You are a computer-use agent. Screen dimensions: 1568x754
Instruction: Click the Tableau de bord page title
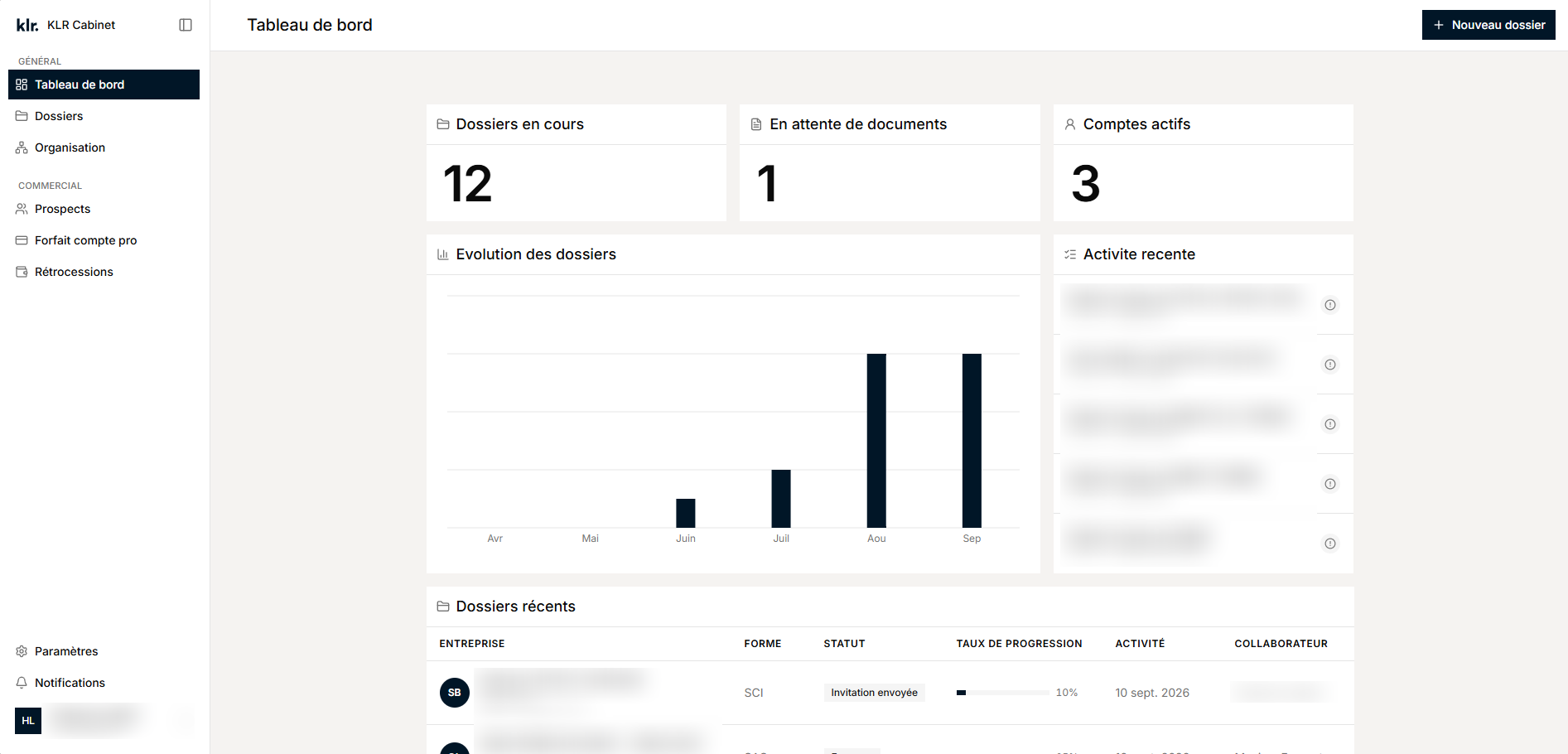[310, 25]
